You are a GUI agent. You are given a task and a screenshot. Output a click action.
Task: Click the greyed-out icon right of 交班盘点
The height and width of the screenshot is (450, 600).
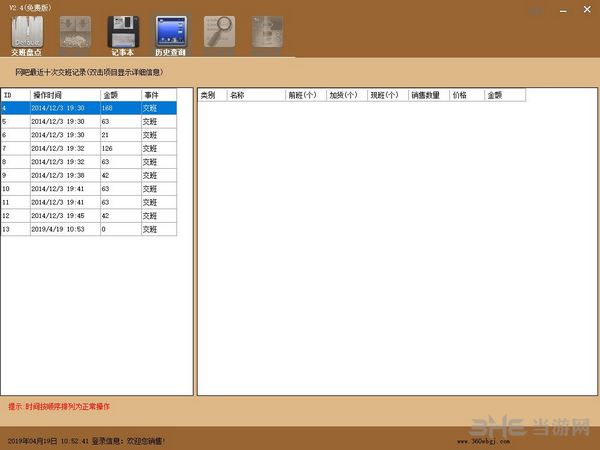point(76,33)
